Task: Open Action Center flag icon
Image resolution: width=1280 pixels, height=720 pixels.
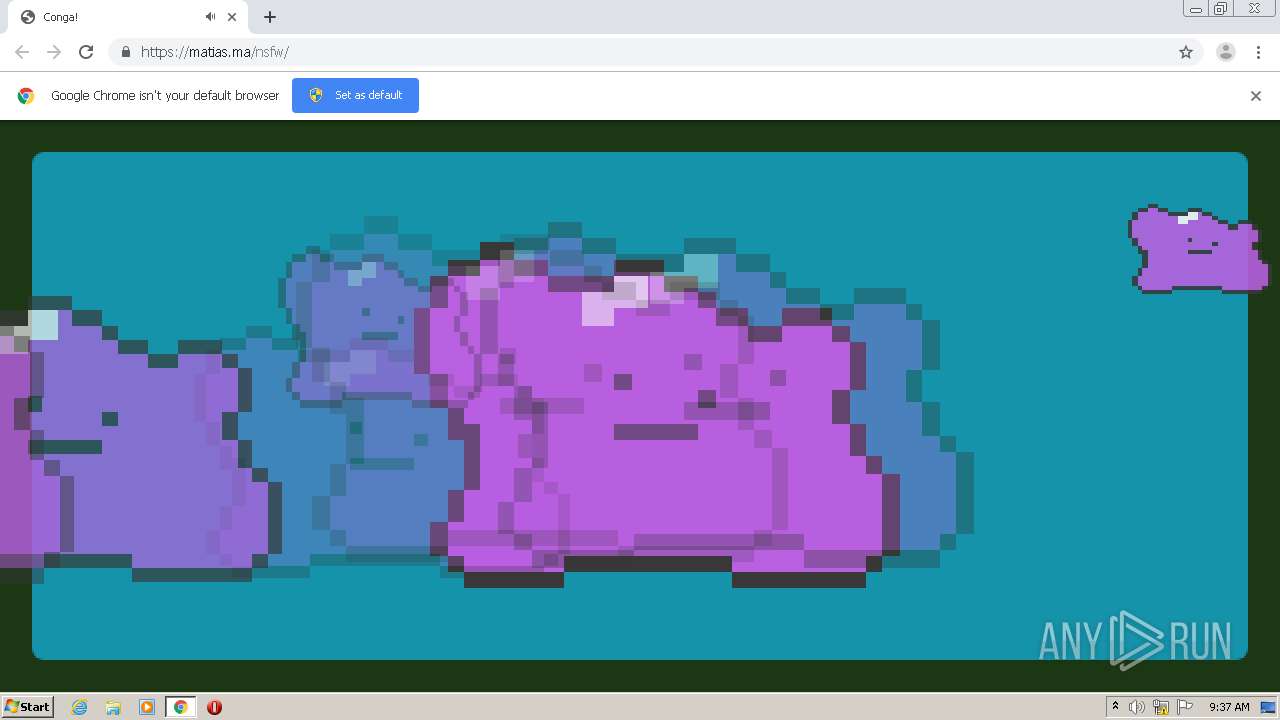Action: (1185, 707)
